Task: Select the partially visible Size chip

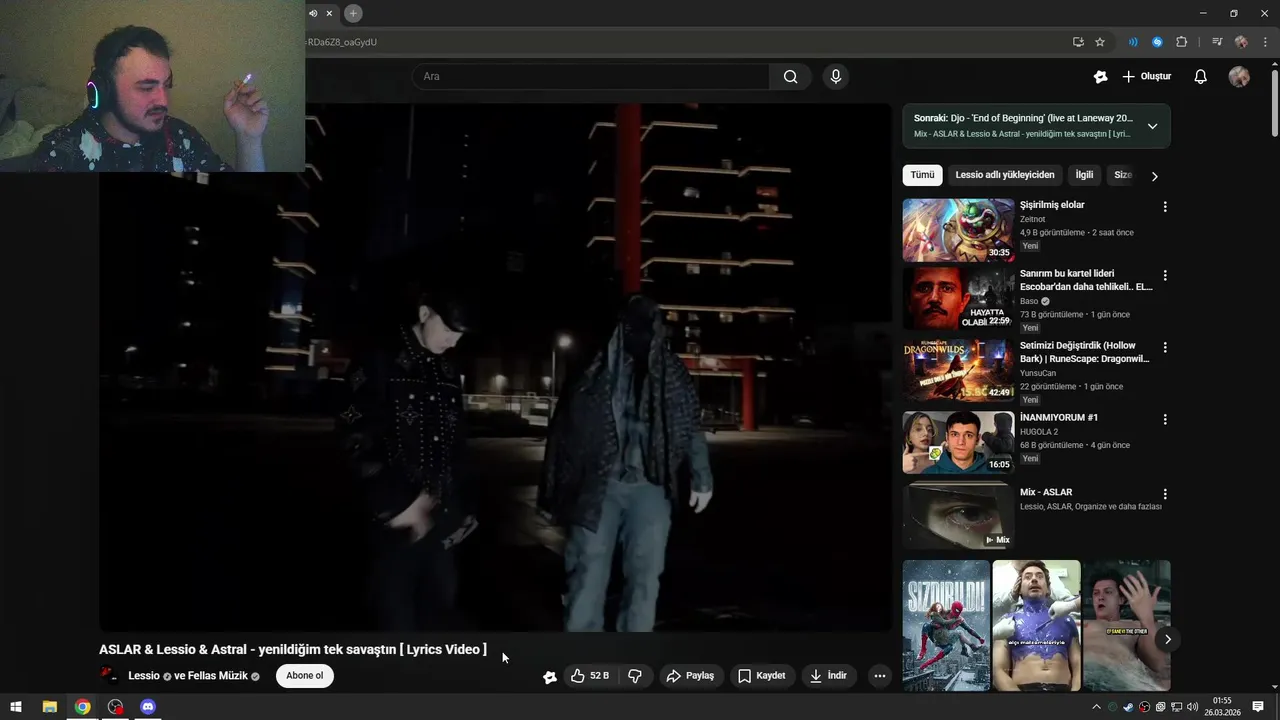Action: [1123, 175]
